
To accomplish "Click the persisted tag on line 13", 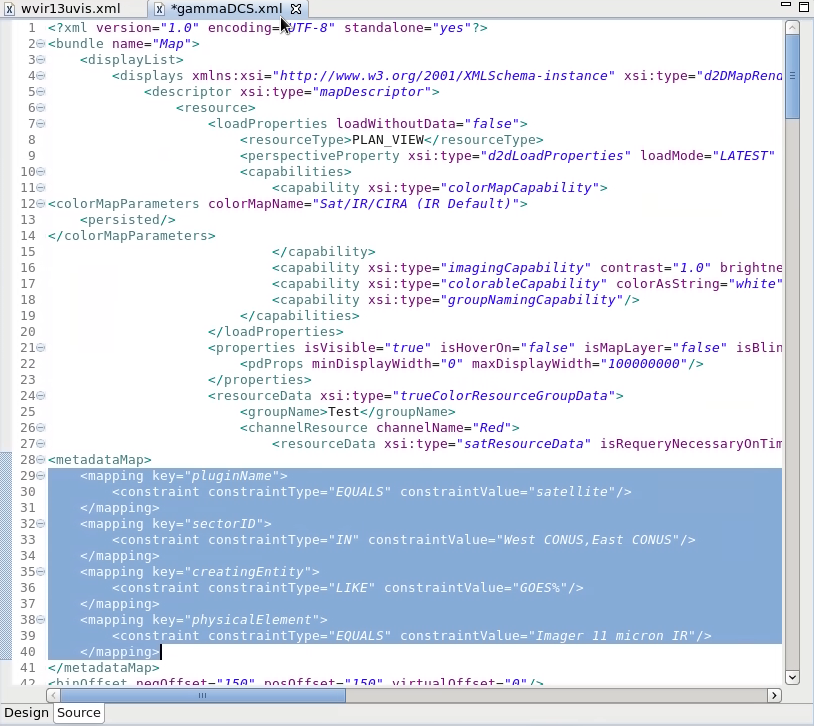I will coord(128,220).
